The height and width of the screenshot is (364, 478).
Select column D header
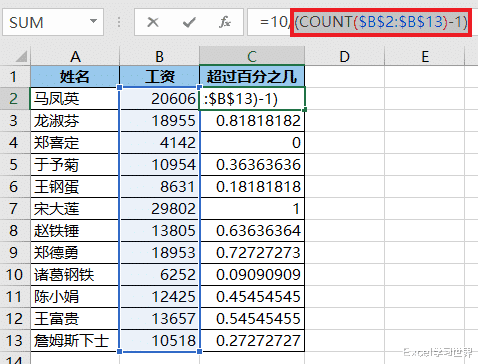(x=344, y=56)
